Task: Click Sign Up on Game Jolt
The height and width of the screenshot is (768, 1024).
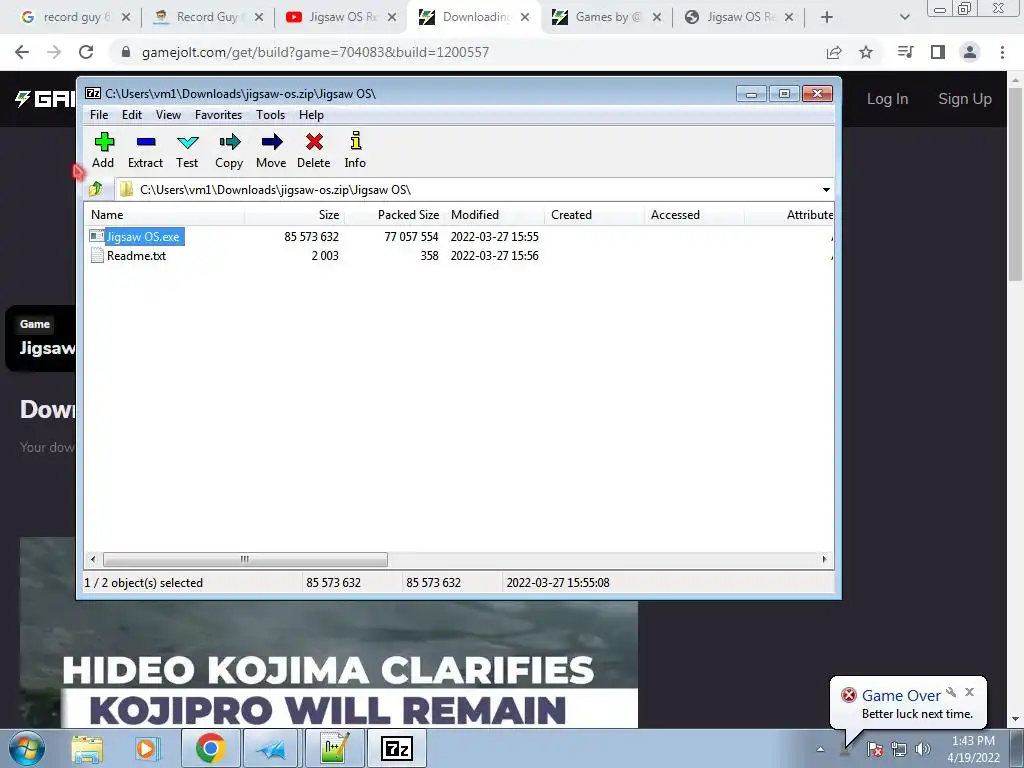Action: coord(965,99)
